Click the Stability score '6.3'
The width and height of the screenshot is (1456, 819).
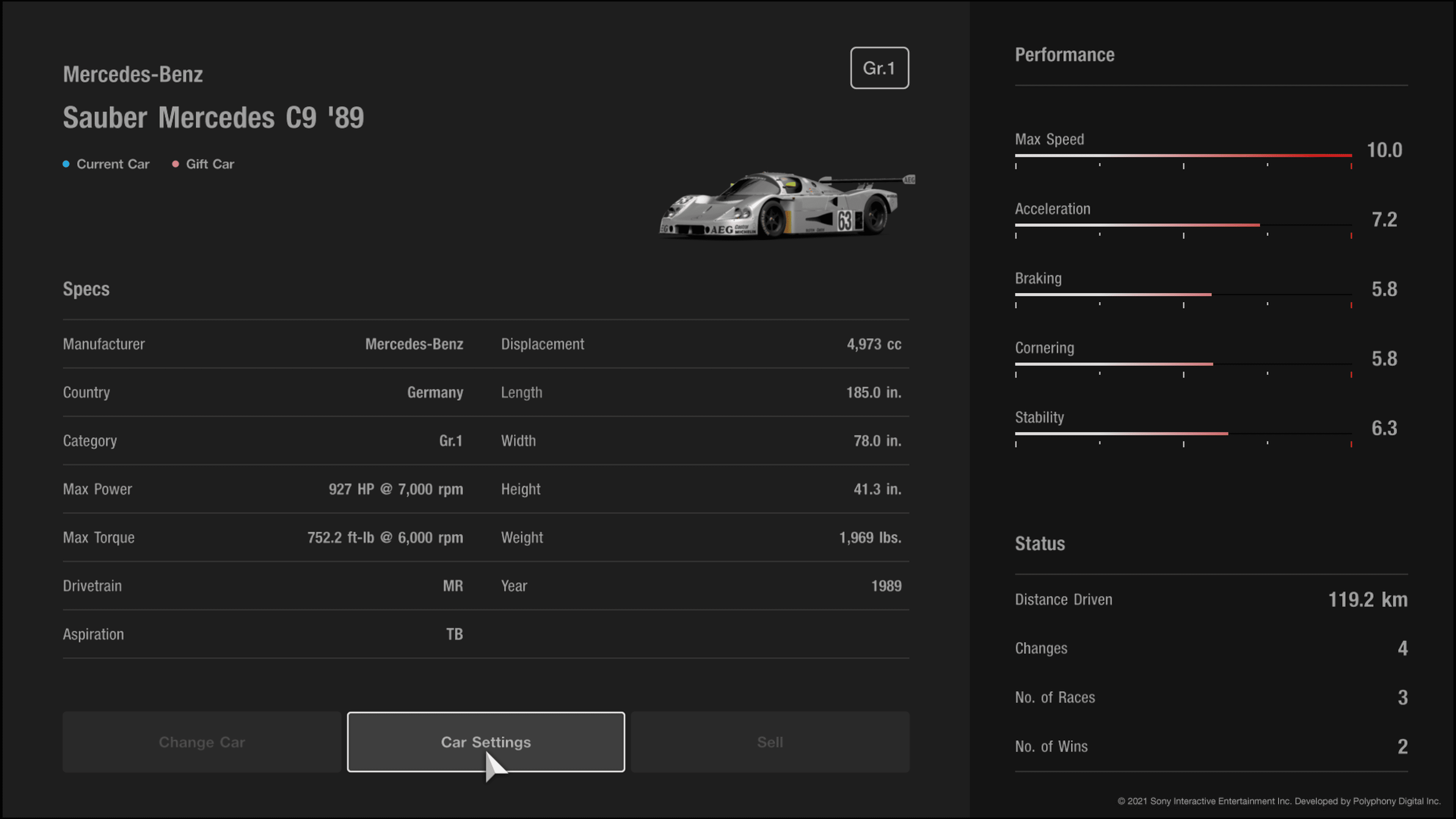pos(1384,428)
